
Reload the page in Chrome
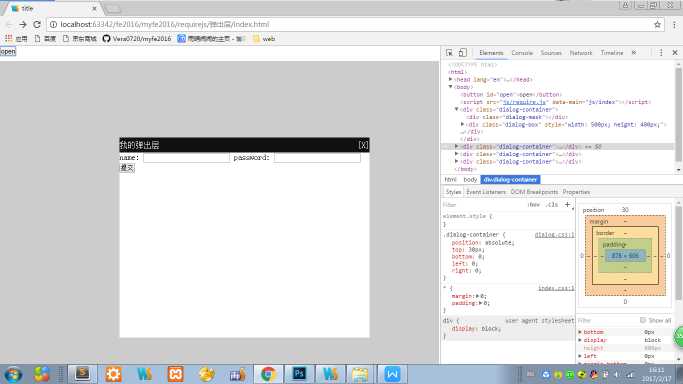(37, 24)
